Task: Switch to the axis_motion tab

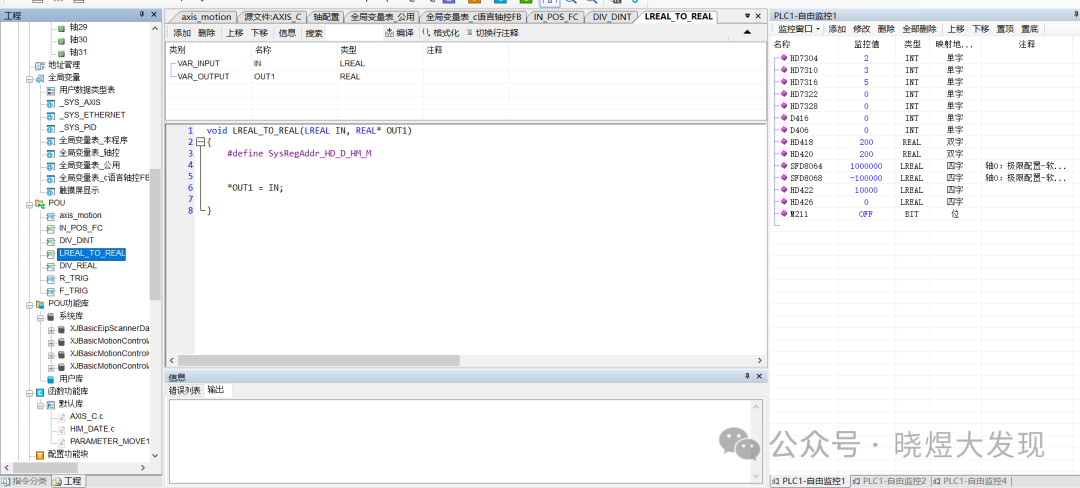Action: 206,17
